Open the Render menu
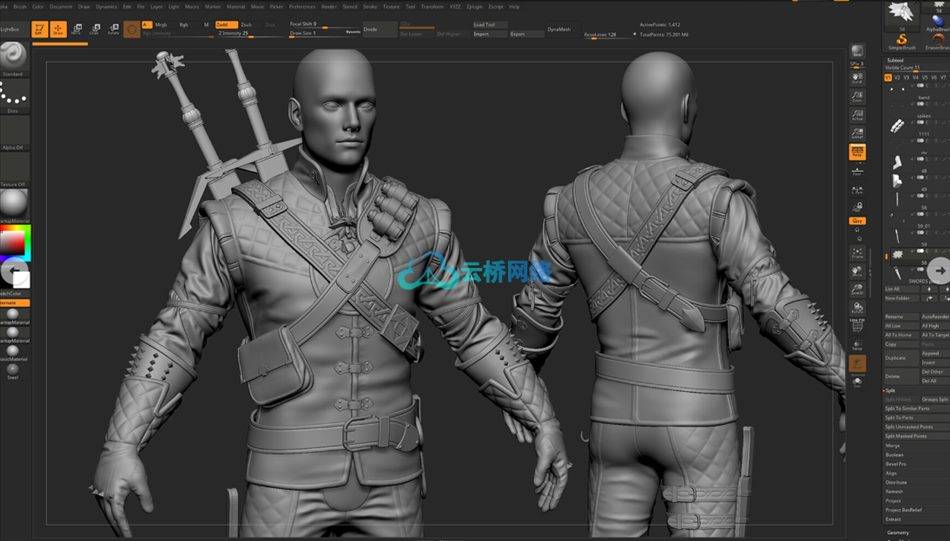 click(329, 7)
